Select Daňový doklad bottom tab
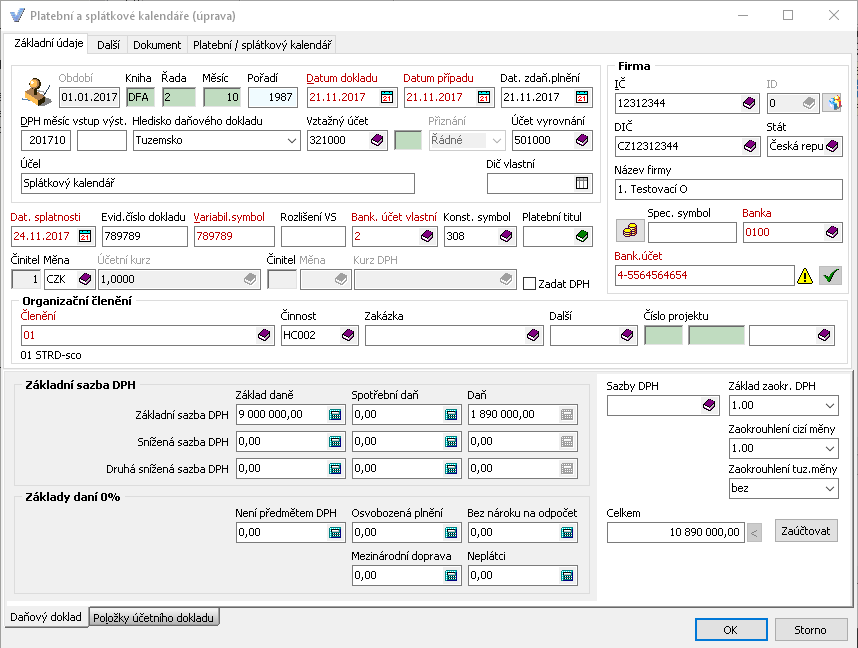The height and width of the screenshot is (648, 858). (46, 617)
